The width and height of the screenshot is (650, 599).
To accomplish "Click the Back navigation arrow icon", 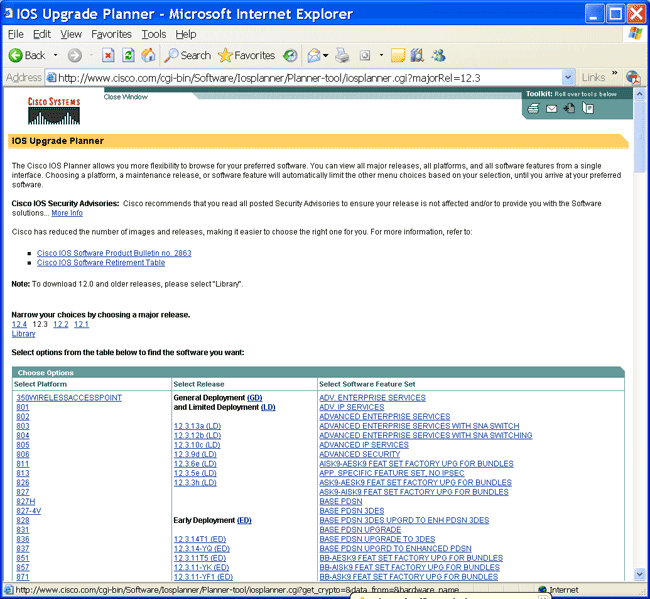I will 15,55.
